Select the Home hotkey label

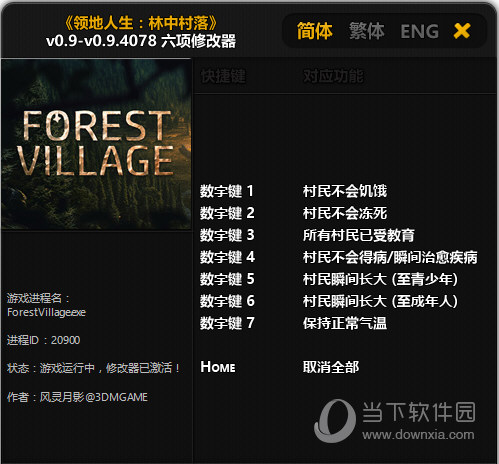click(218, 367)
